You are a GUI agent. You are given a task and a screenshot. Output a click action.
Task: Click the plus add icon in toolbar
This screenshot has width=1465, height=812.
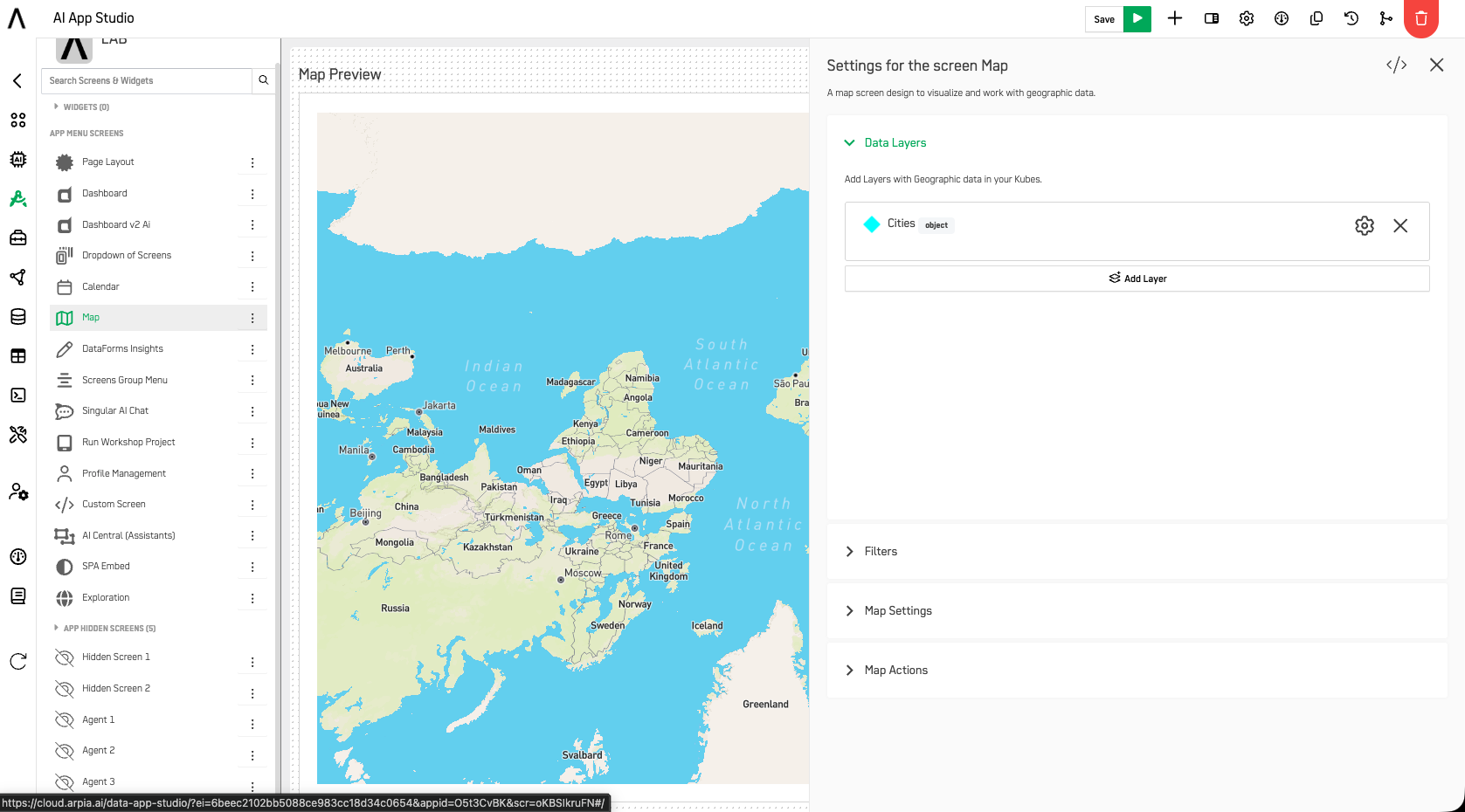1175,18
